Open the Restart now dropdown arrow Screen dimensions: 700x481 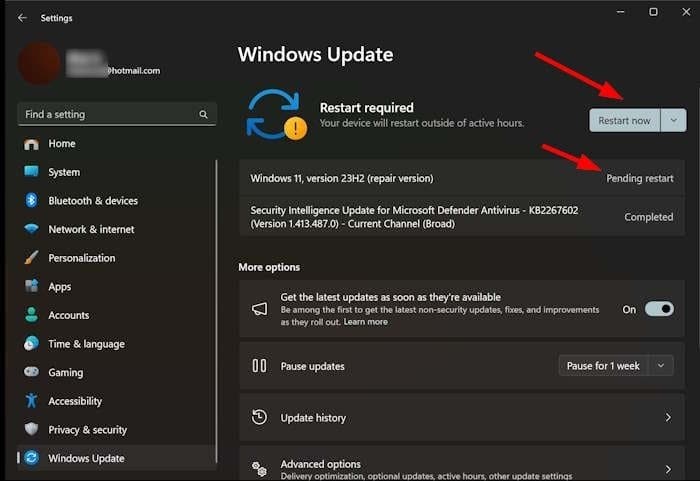point(674,120)
